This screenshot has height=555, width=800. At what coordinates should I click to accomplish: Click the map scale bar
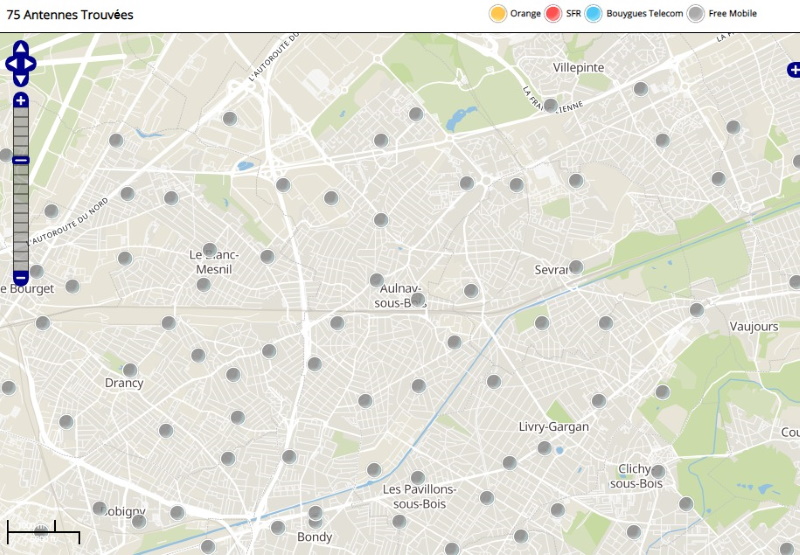click(x=43, y=531)
